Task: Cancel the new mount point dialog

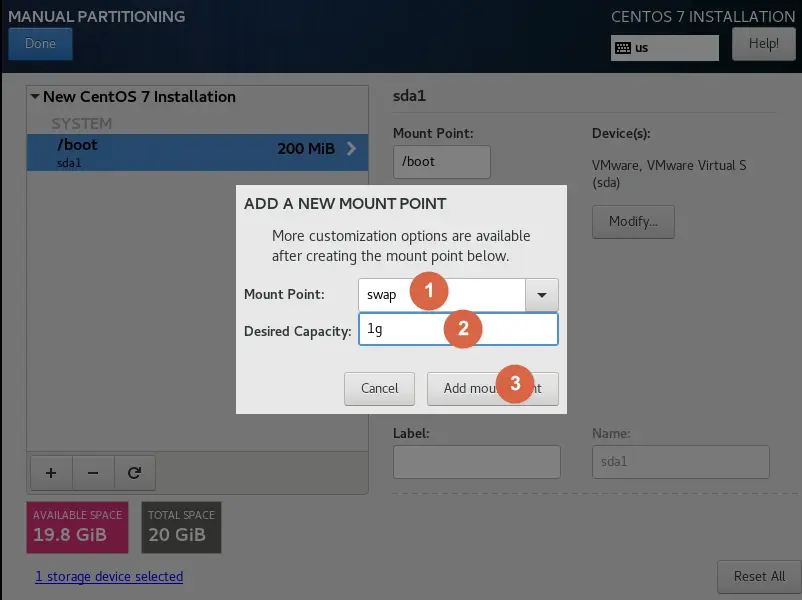Action: tap(380, 389)
